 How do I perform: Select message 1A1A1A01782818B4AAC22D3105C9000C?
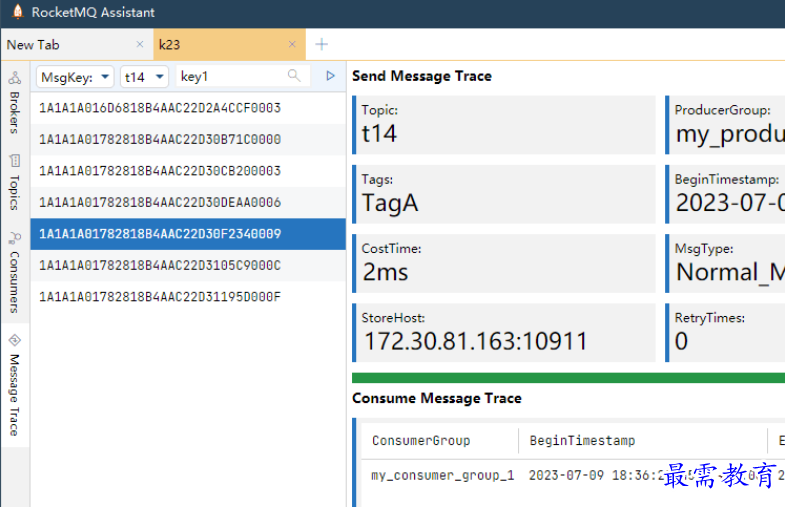pyautogui.click(x=188, y=266)
